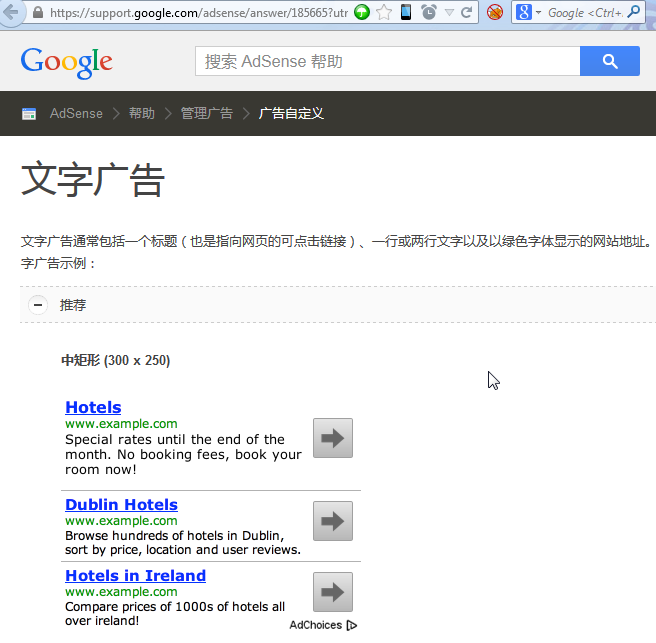Viewport: 656px width, 643px height.
Task: Click the 中矩形 (300 x 250) heading
Action: click(x=116, y=360)
